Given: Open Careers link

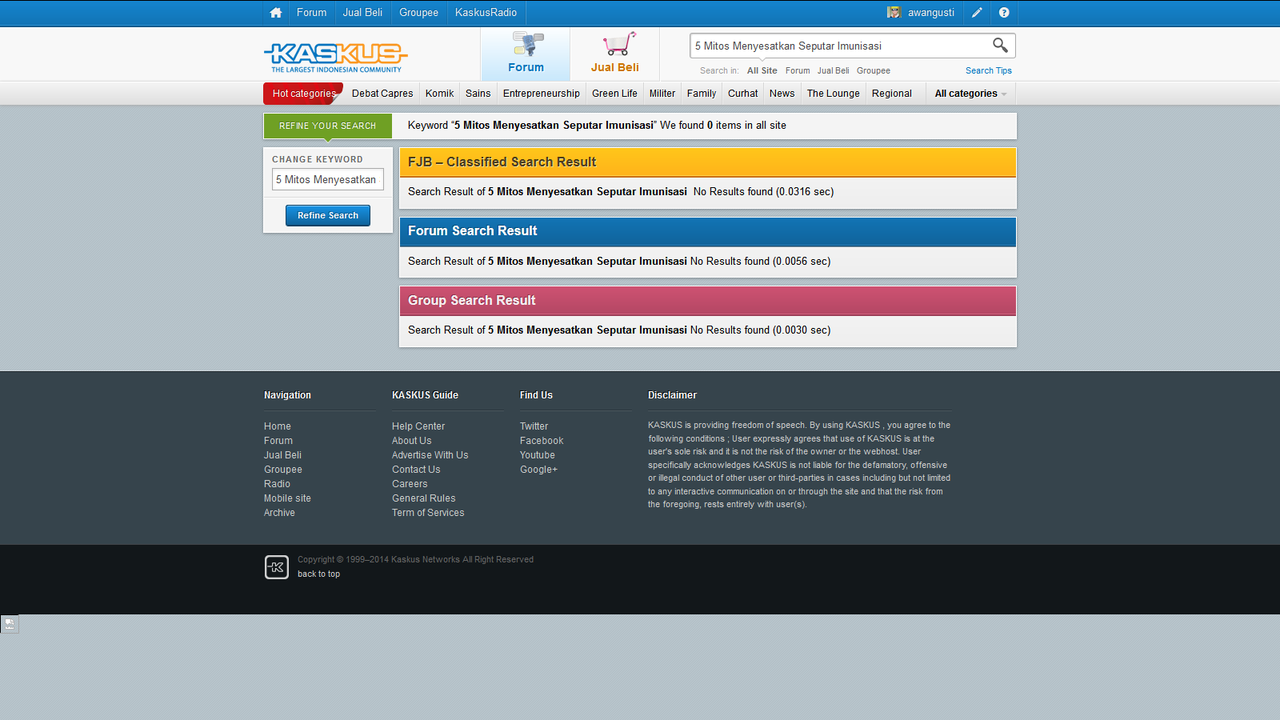Looking at the screenshot, I should point(410,484).
